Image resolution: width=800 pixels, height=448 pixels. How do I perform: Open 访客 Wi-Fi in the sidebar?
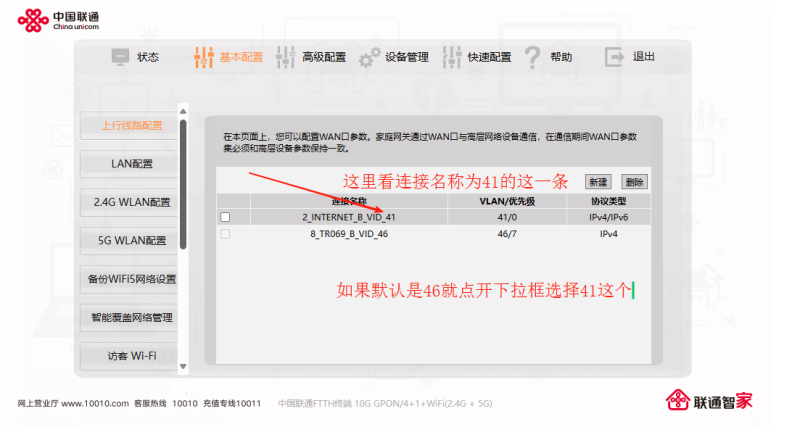pyautogui.click(x=130, y=356)
